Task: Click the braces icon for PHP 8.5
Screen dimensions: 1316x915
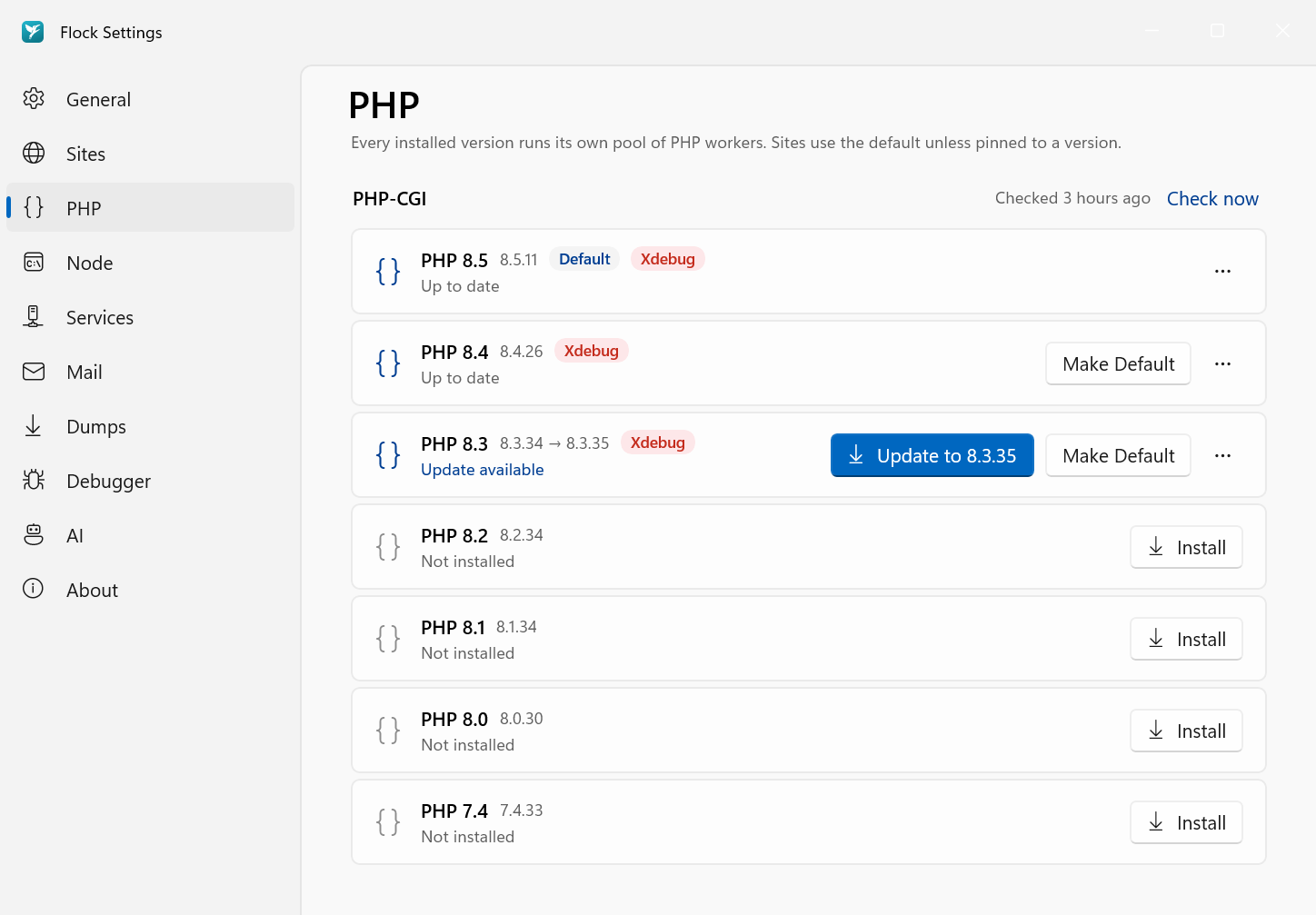Action: 388,271
